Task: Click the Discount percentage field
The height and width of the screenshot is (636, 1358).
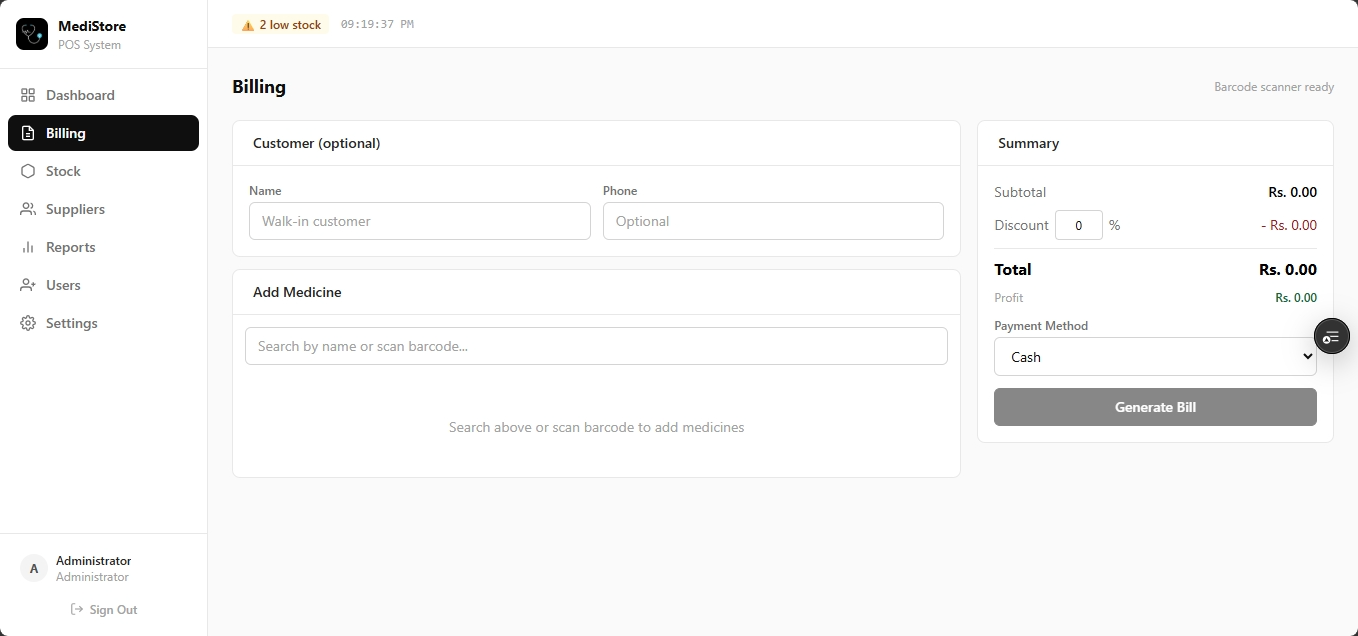Action: (1079, 225)
